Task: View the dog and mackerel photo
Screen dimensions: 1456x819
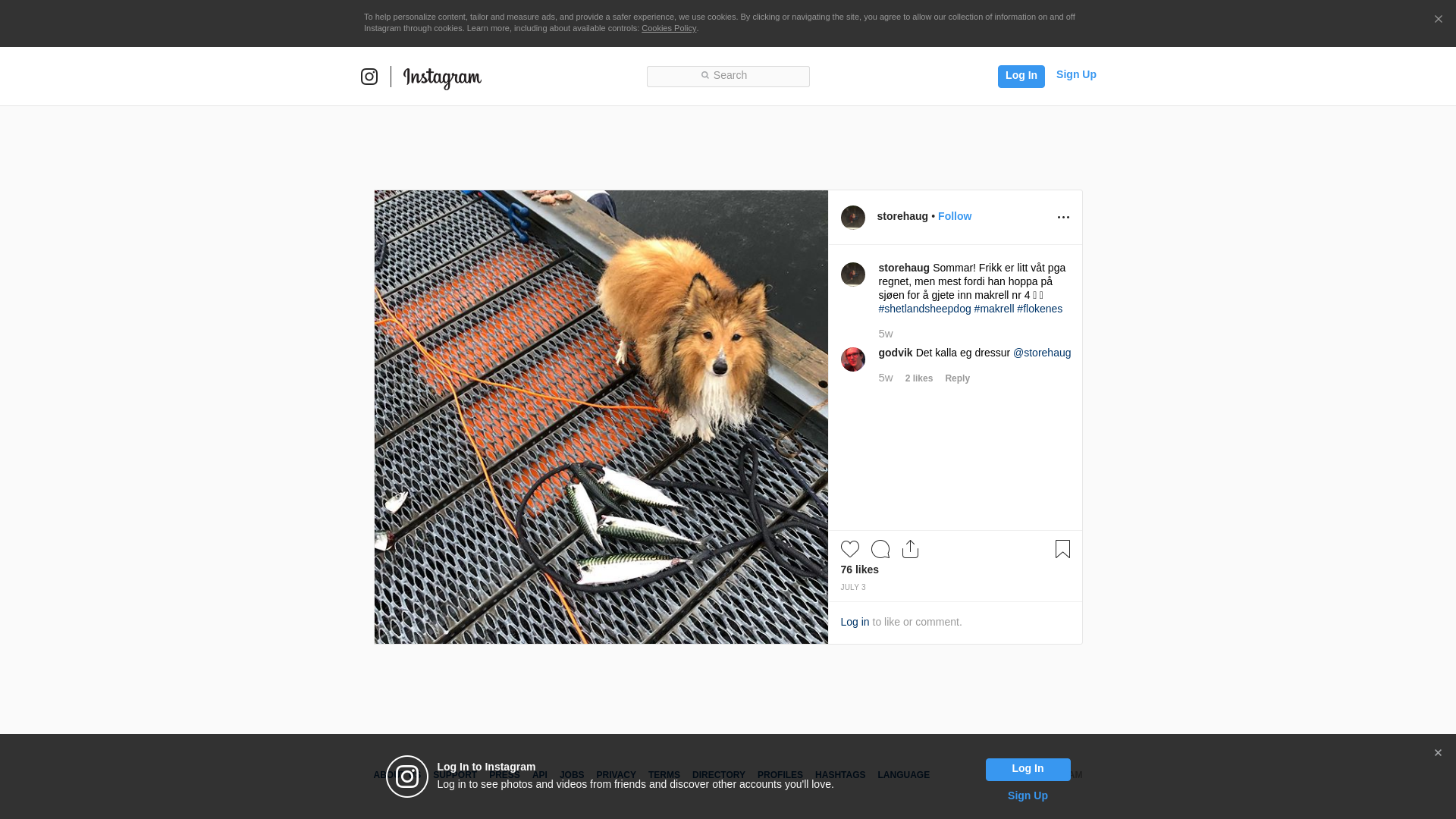Action: tap(601, 416)
